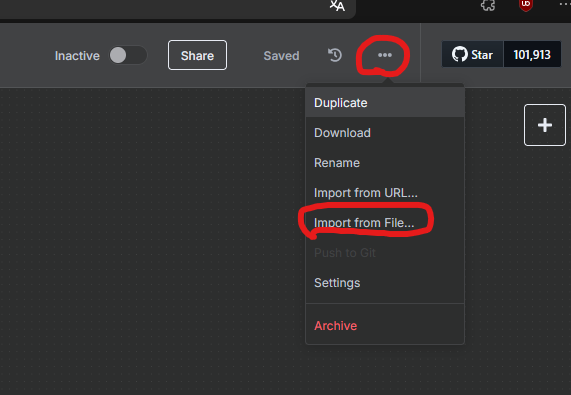Choose Download in the workflow menu
The image size is (571, 395).
pyautogui.click(x=385, y=133)
